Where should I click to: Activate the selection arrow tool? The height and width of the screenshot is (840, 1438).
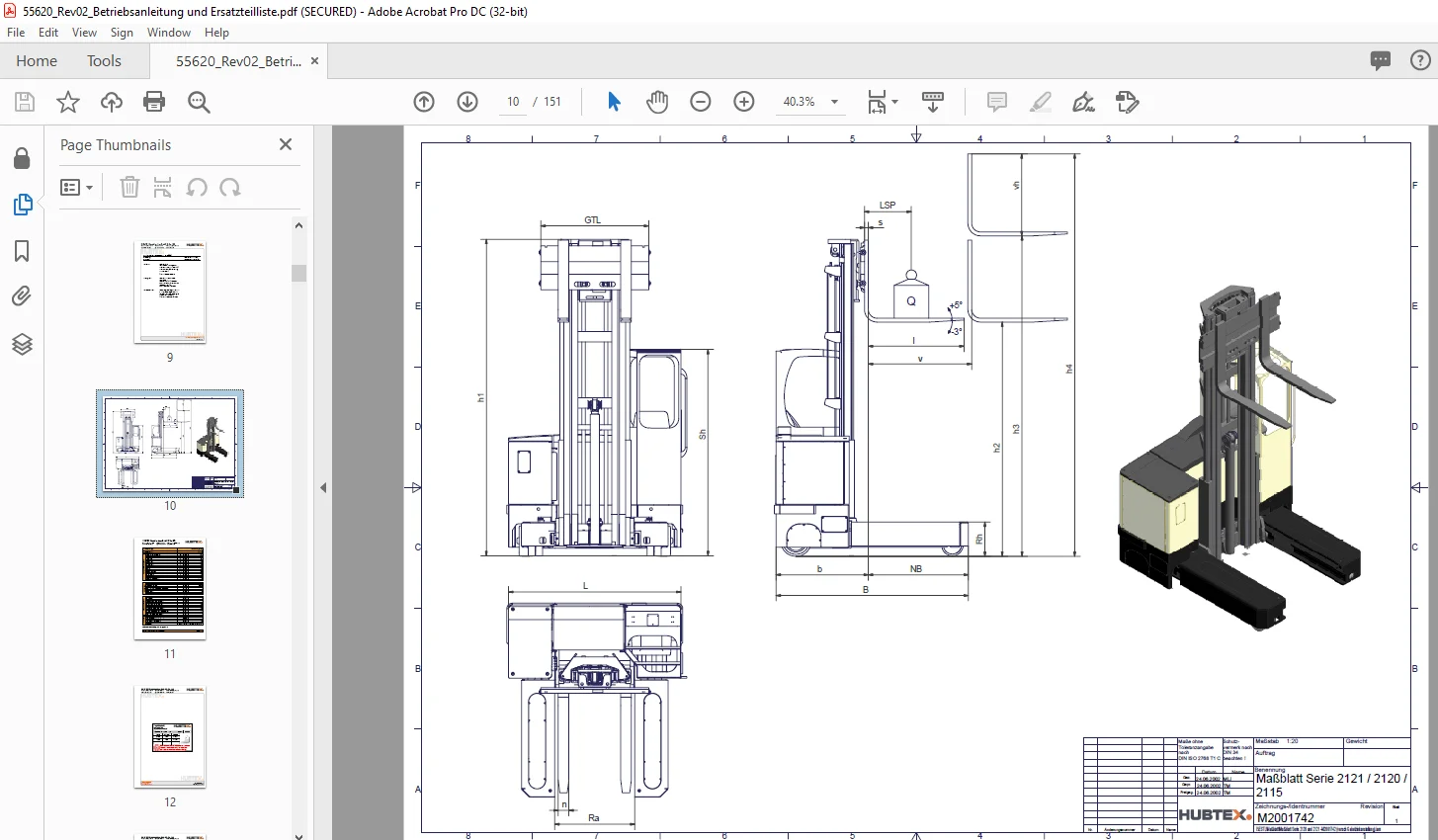pyautogui.click(x=614, y=102)
